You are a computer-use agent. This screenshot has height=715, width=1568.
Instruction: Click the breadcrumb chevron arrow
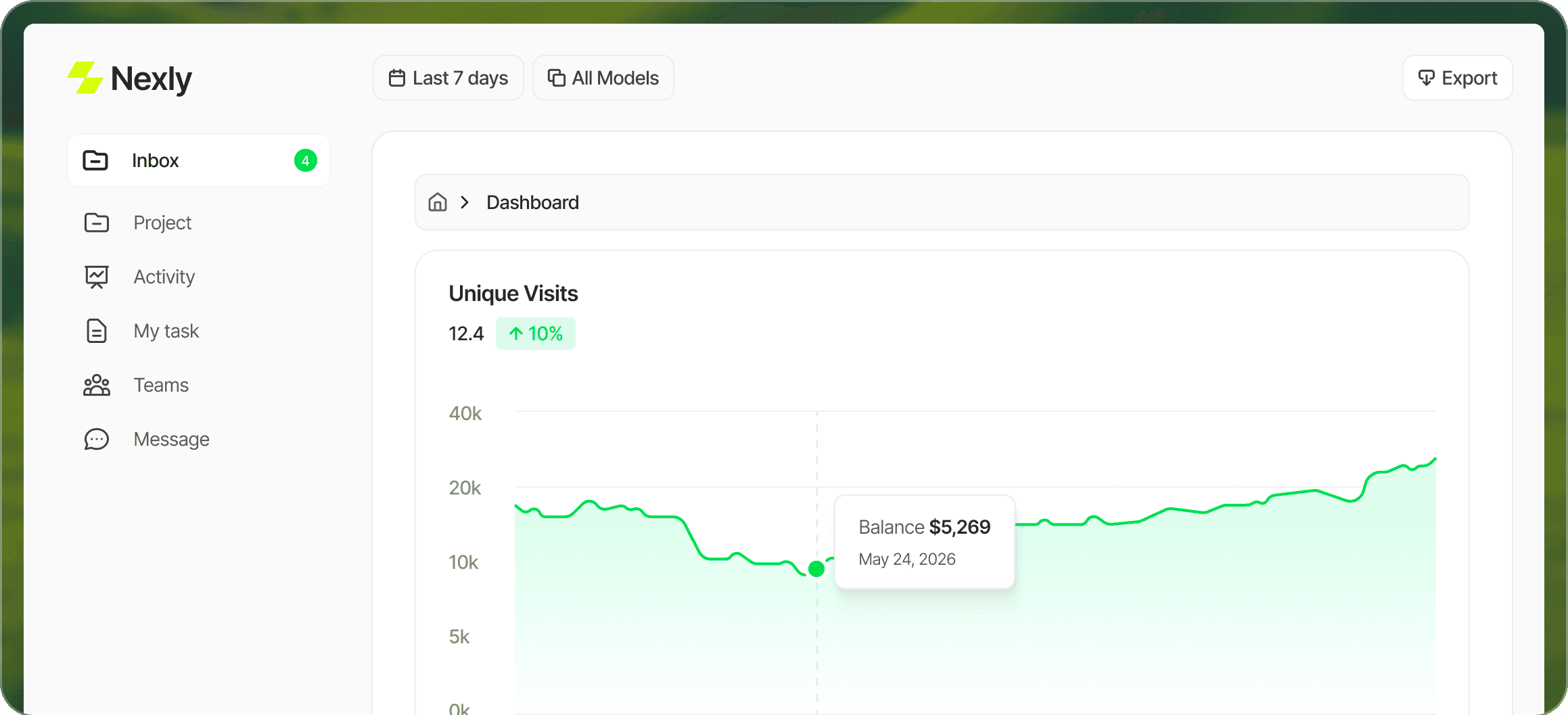[465, 202]
